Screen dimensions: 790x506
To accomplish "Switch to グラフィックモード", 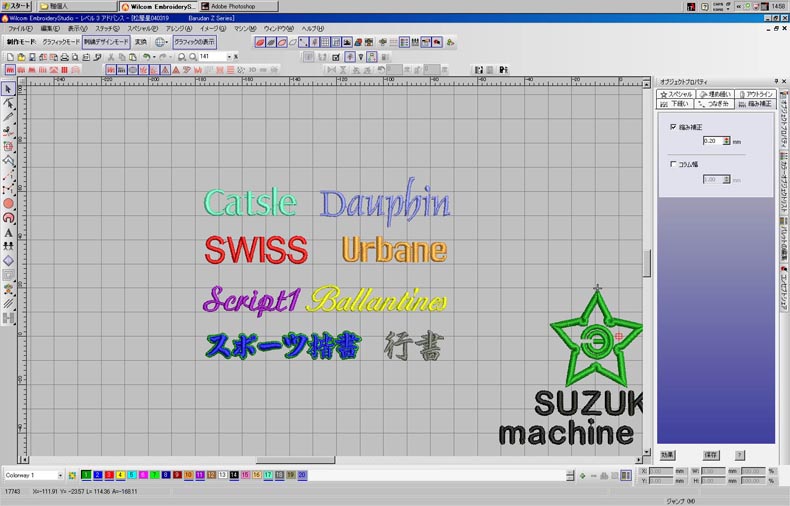I will (61, 42).
